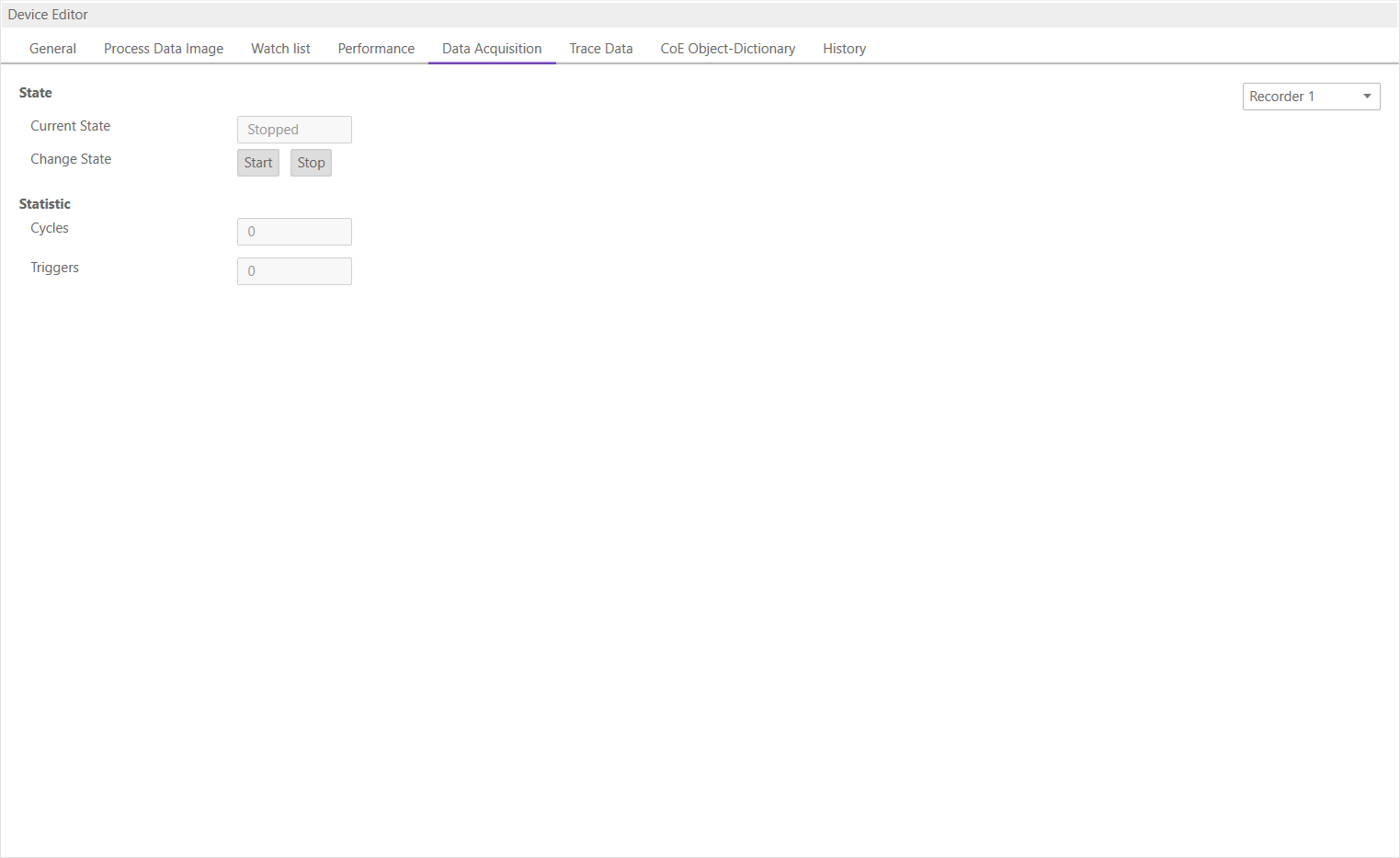Click the Current State label
The height and width of the screenshot is (858, 1400).
(70, 125)
